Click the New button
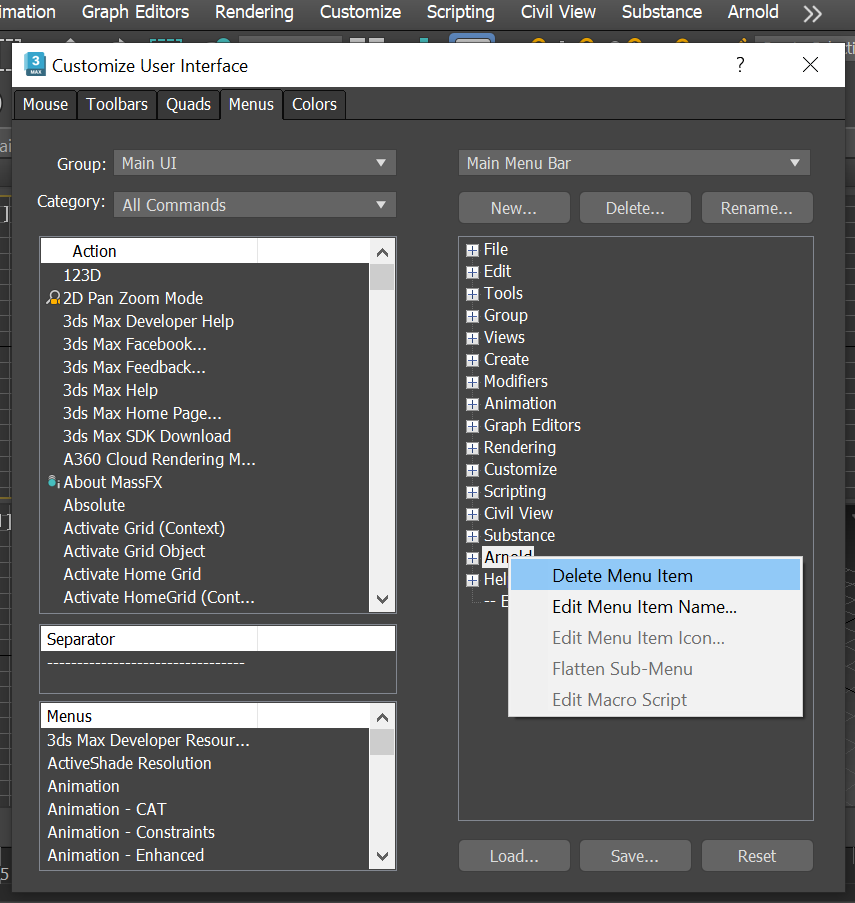The height and width of the screenshot is (903, 855). pos(513,207)
